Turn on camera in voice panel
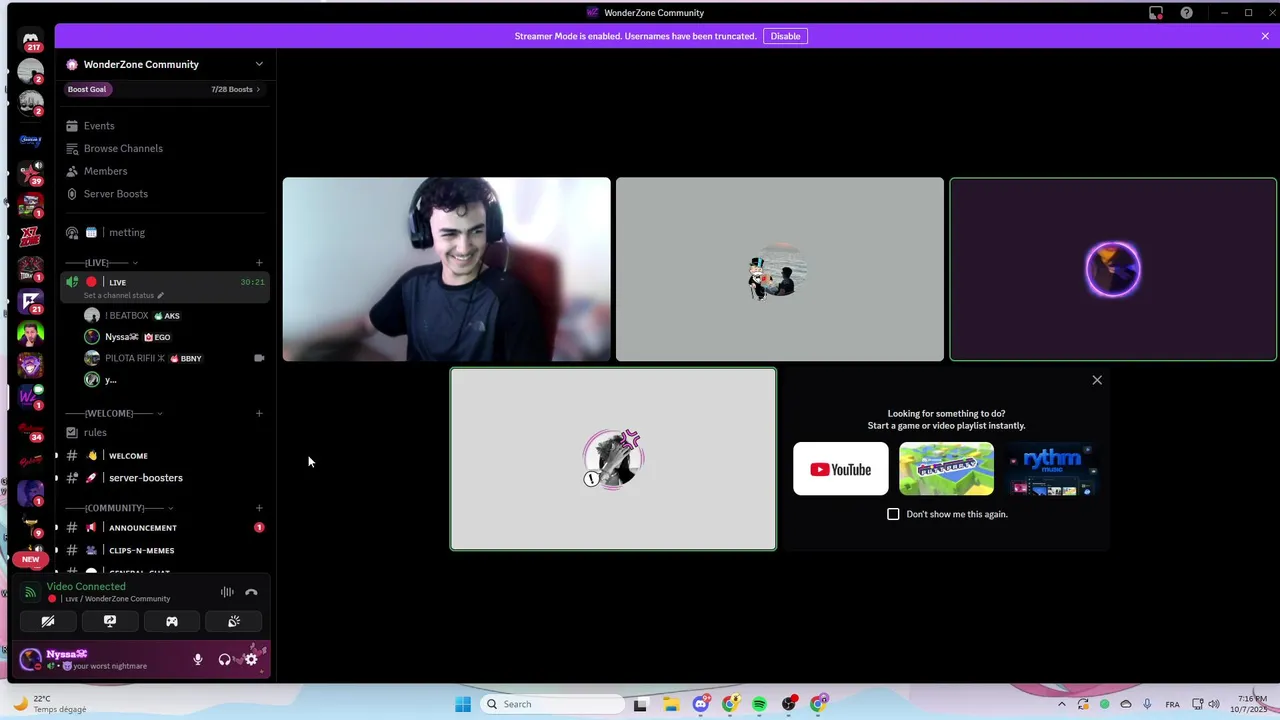This screenshot has width=1280, height=720. [47, 621]
